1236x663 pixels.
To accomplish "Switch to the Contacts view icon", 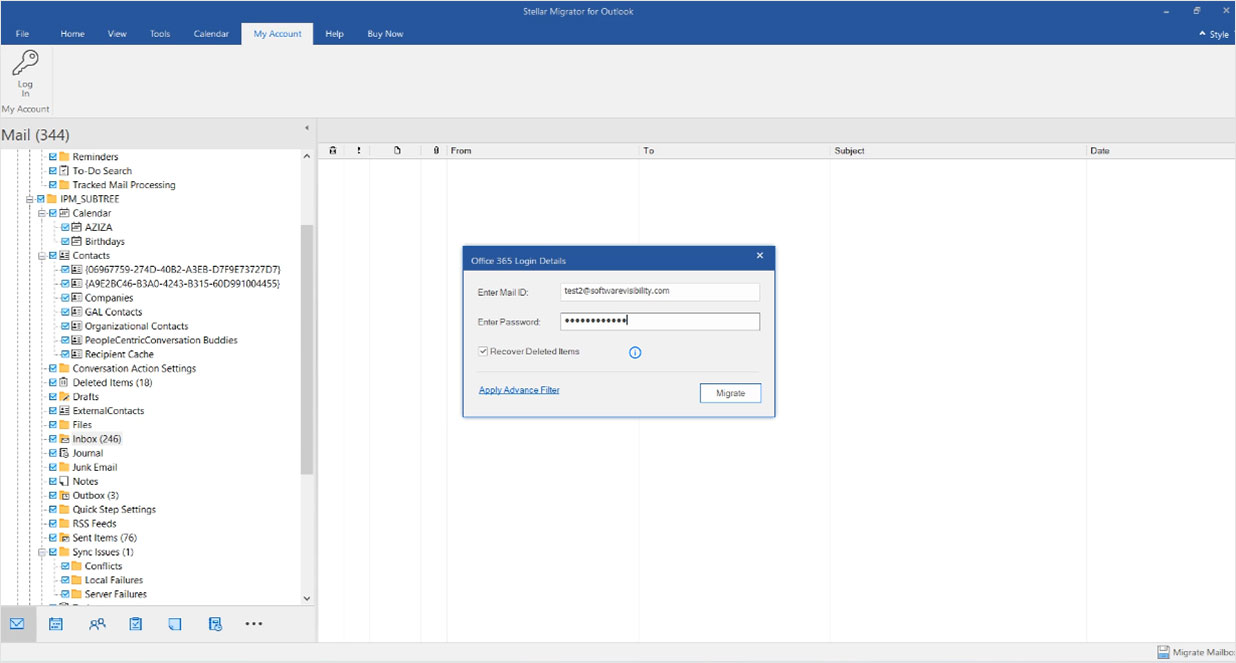I will 96,624.
